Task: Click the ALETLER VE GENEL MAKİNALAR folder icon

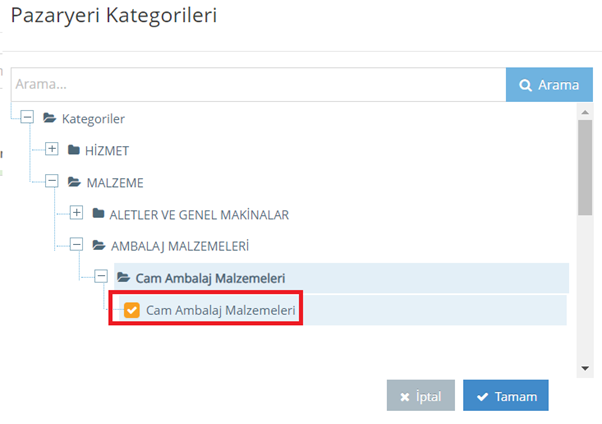Action: click(98, 213)
